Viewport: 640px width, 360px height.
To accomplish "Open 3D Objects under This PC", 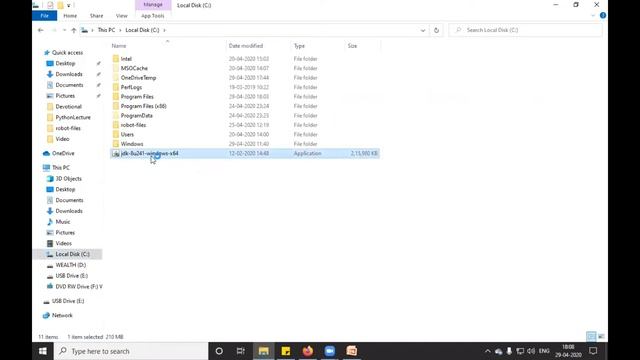I will (68, 178).
